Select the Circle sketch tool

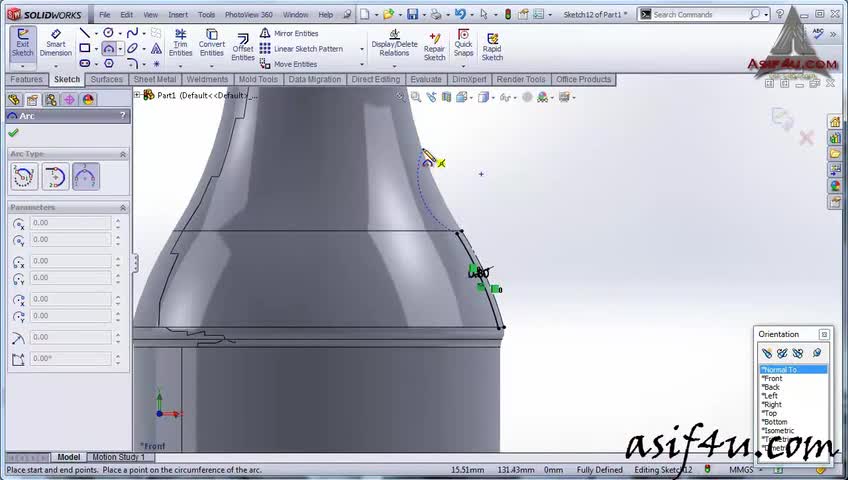[109, 33]
